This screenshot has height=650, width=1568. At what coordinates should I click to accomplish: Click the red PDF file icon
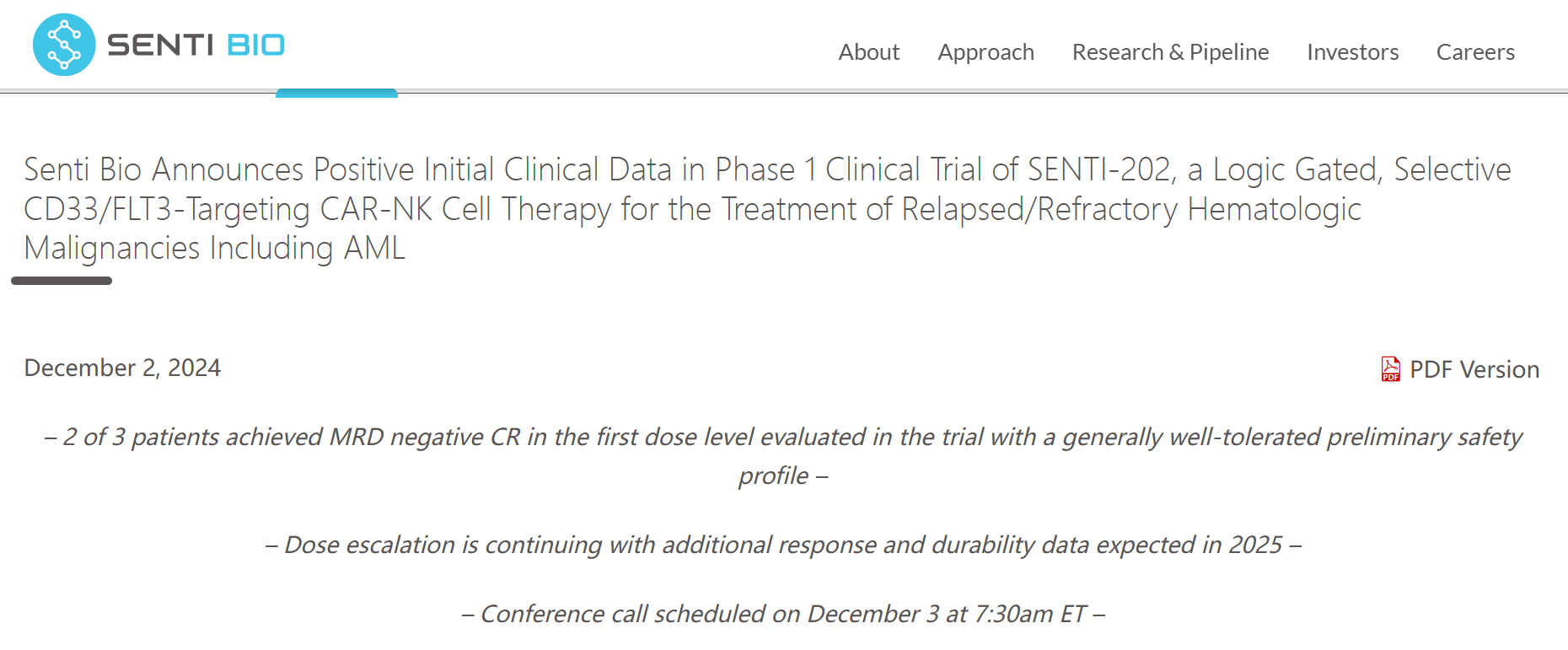click(x=1391, y=369)
